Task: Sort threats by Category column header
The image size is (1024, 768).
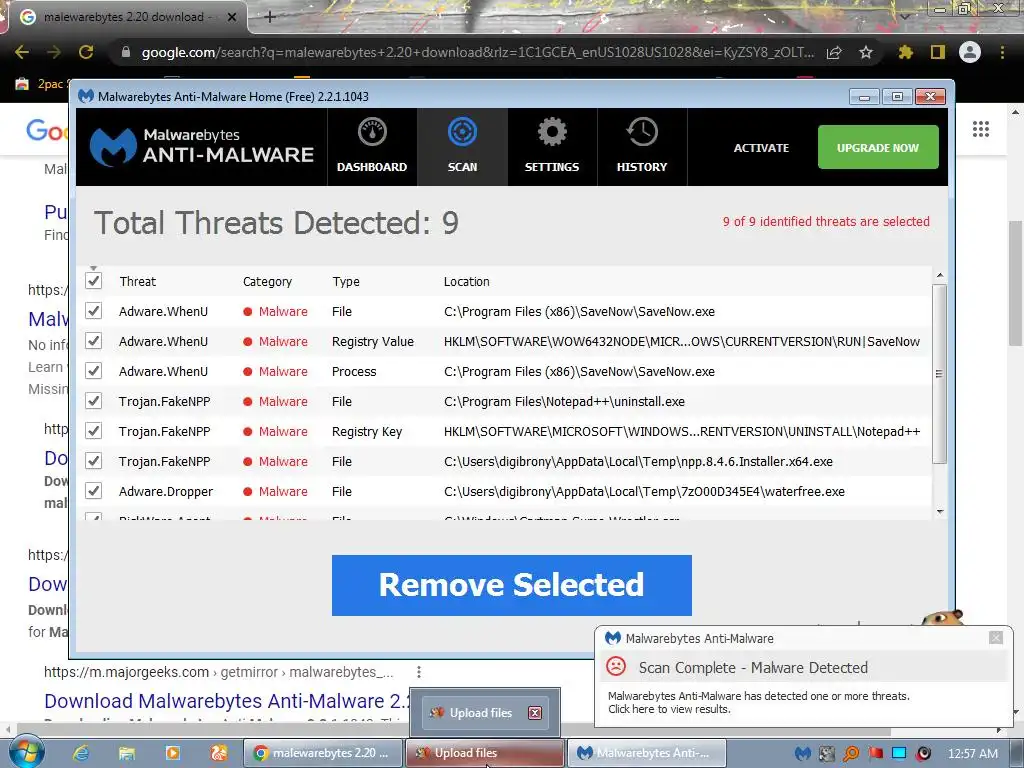Action: [267, 281]
